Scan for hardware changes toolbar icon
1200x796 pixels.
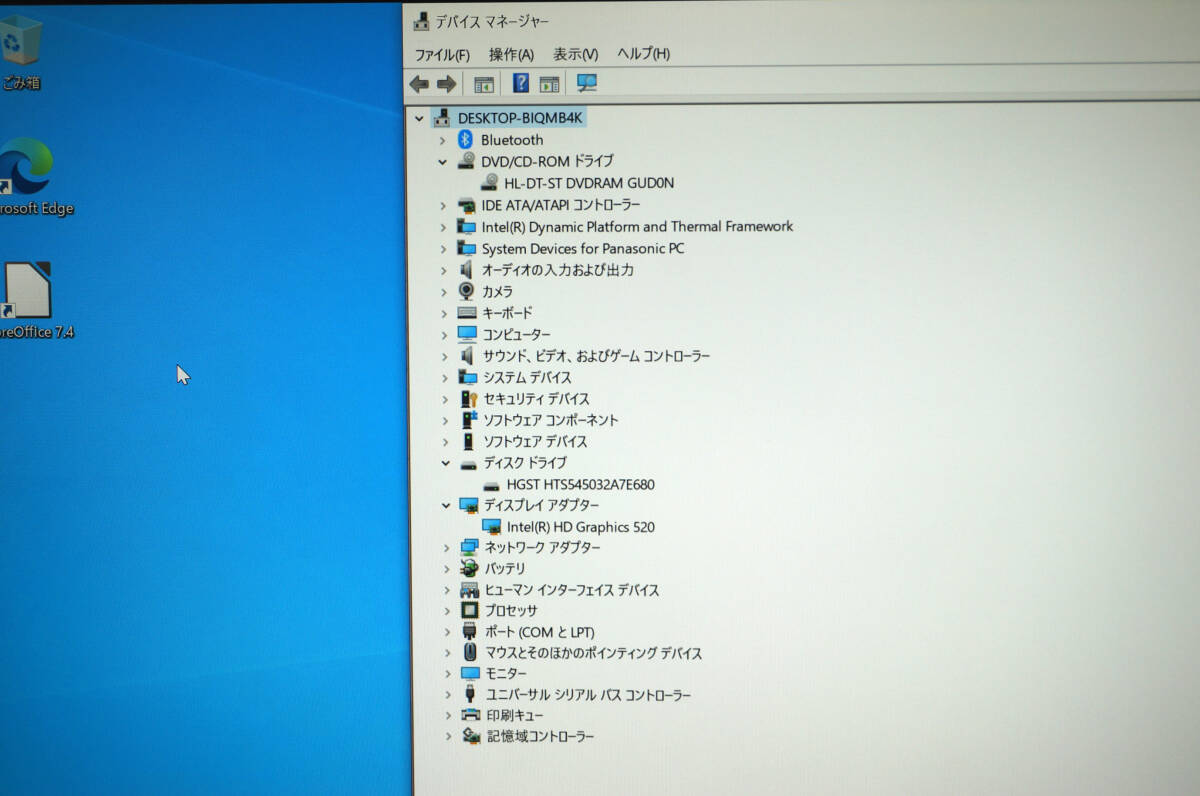click(587, 83)
